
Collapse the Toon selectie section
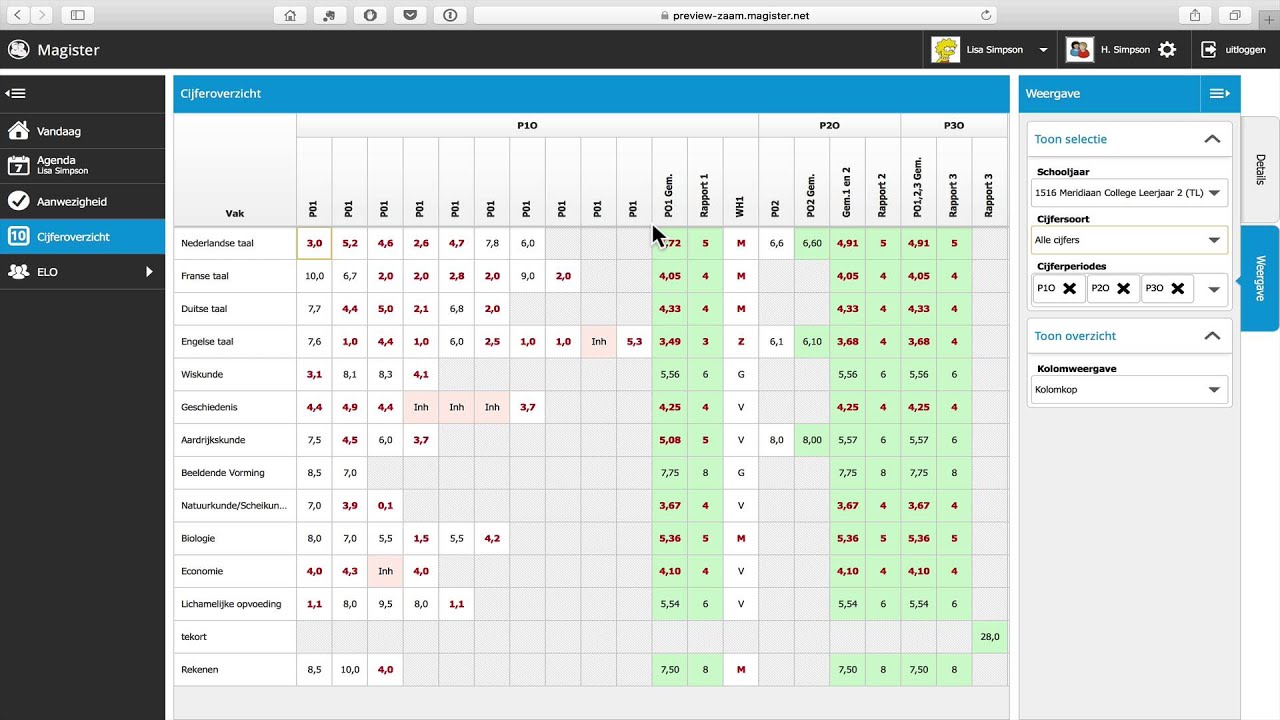(x=1212, y=139)
